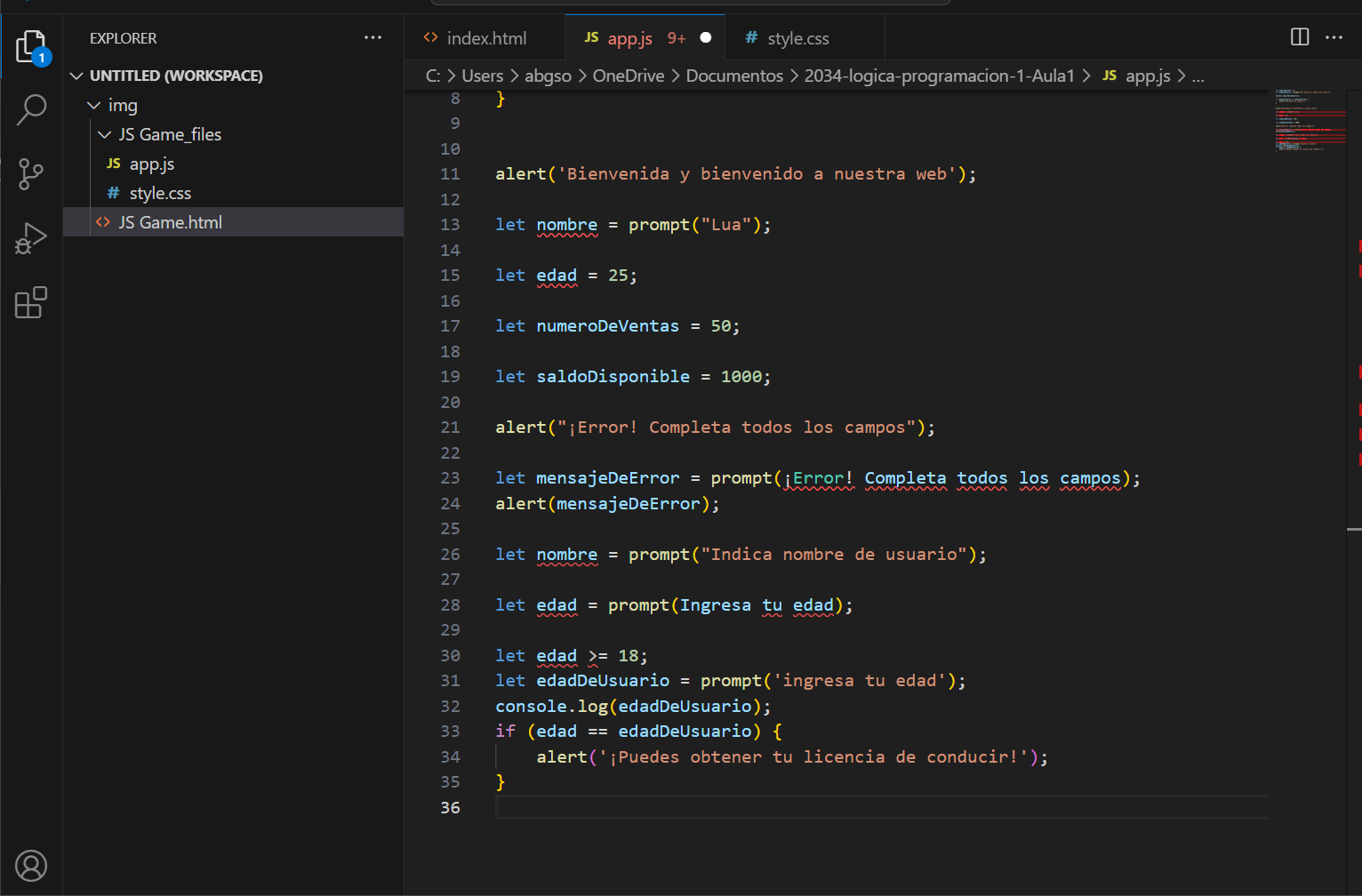Image resolution: width=1362 pixels, height=896 pixels.
Task: Click app.js in the breadcrumb path
Action: pos(1136,76)
